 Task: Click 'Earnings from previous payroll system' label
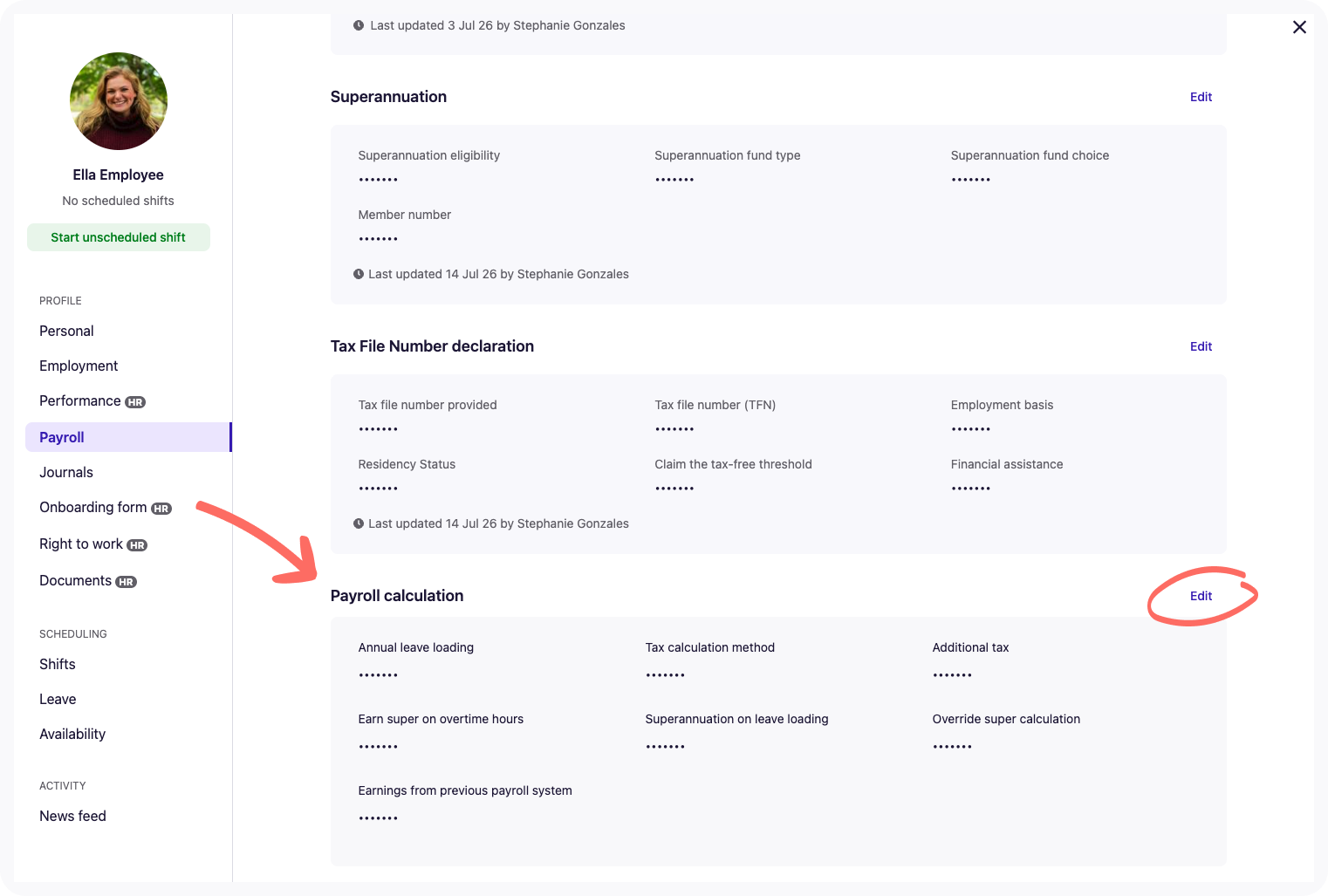(x=465, y=790)
